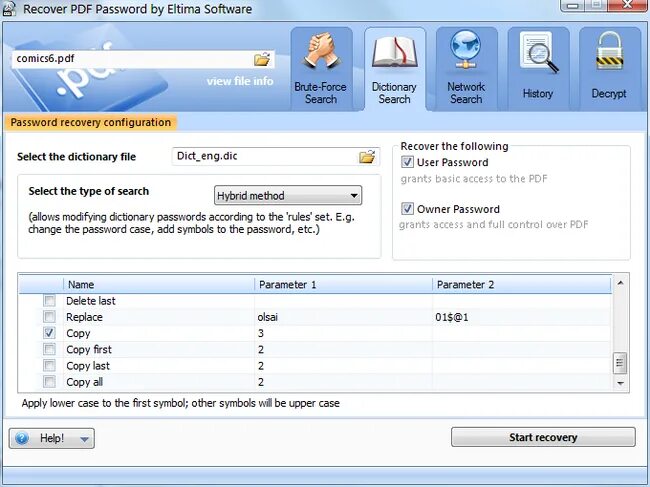Uncheck the Copy rule checkbox

[49, 333]
